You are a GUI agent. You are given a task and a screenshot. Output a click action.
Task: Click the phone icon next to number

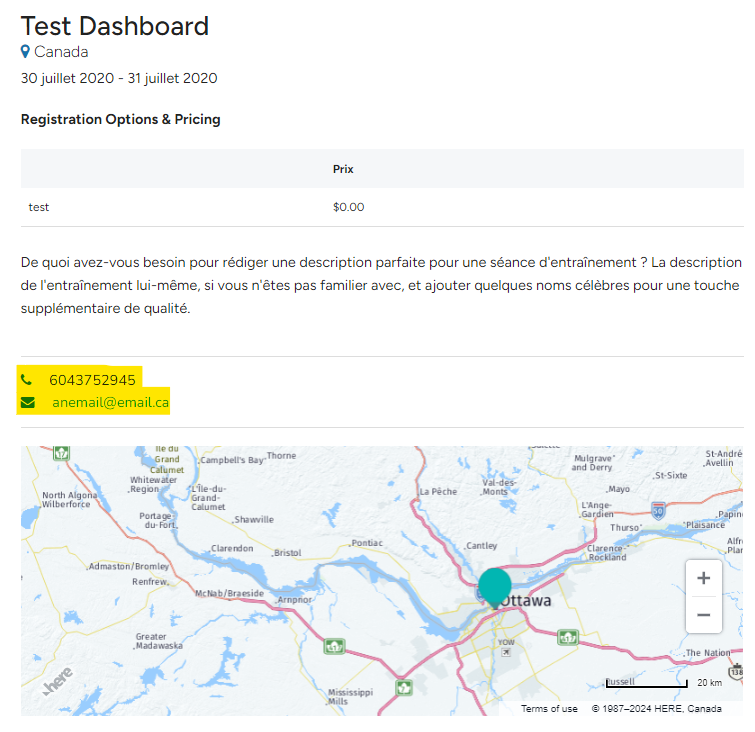[27, 380]
